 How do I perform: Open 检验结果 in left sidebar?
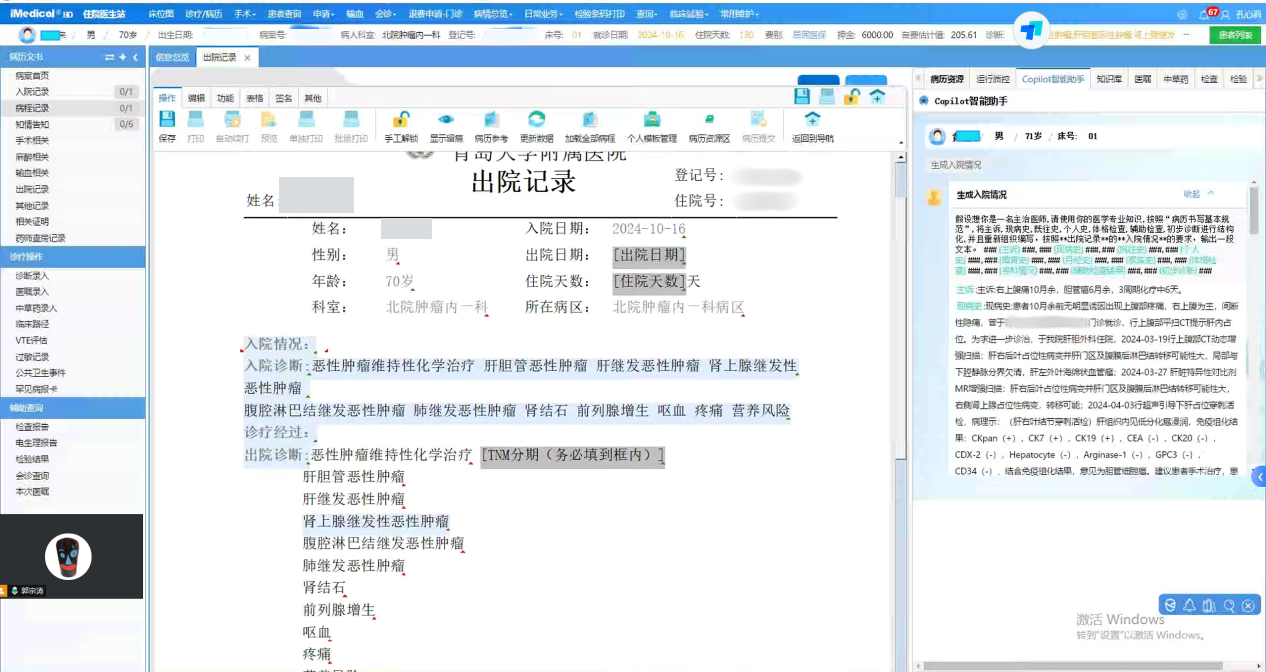[32, 459]
